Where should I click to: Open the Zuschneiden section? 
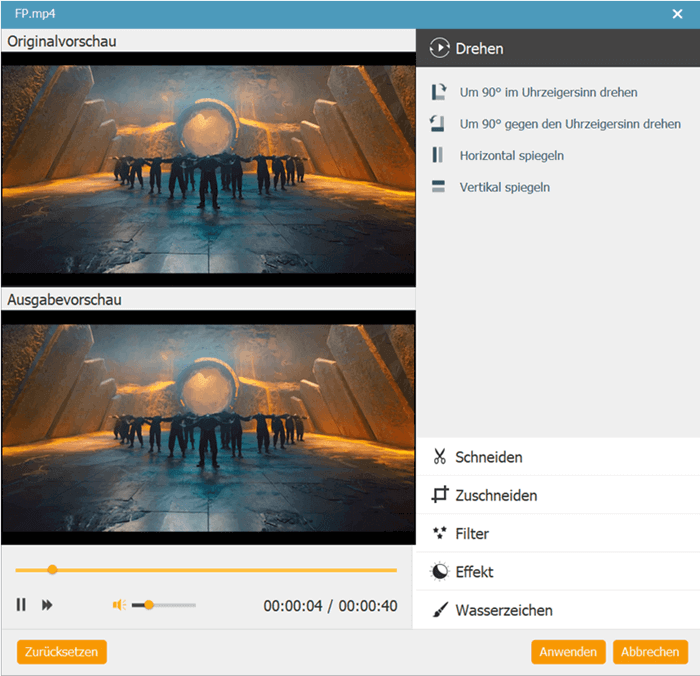[x=558, y=495]
